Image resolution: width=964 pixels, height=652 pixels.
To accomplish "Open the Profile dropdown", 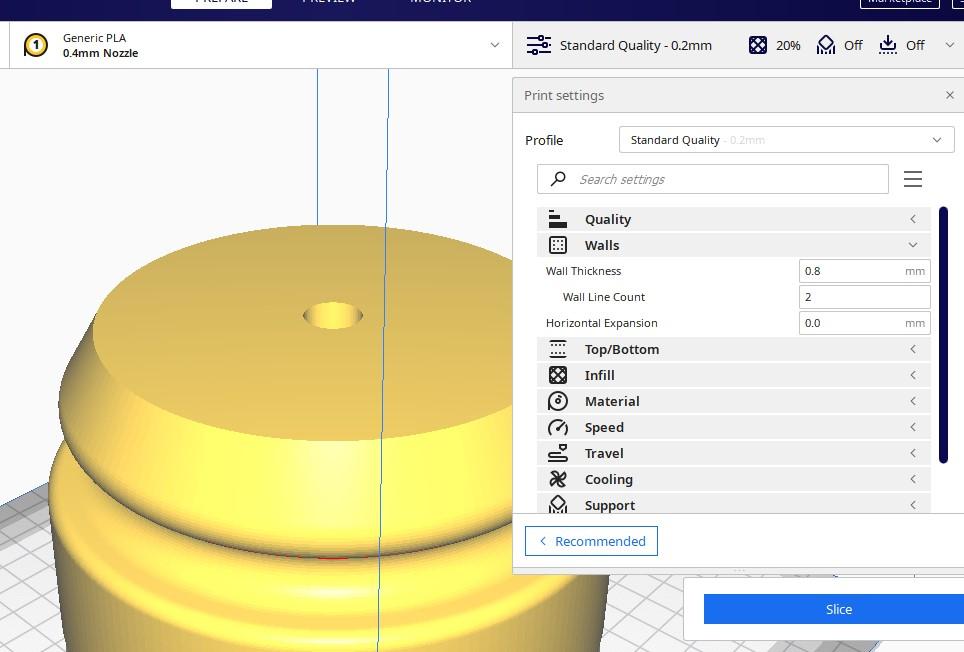I will [786, 140].
